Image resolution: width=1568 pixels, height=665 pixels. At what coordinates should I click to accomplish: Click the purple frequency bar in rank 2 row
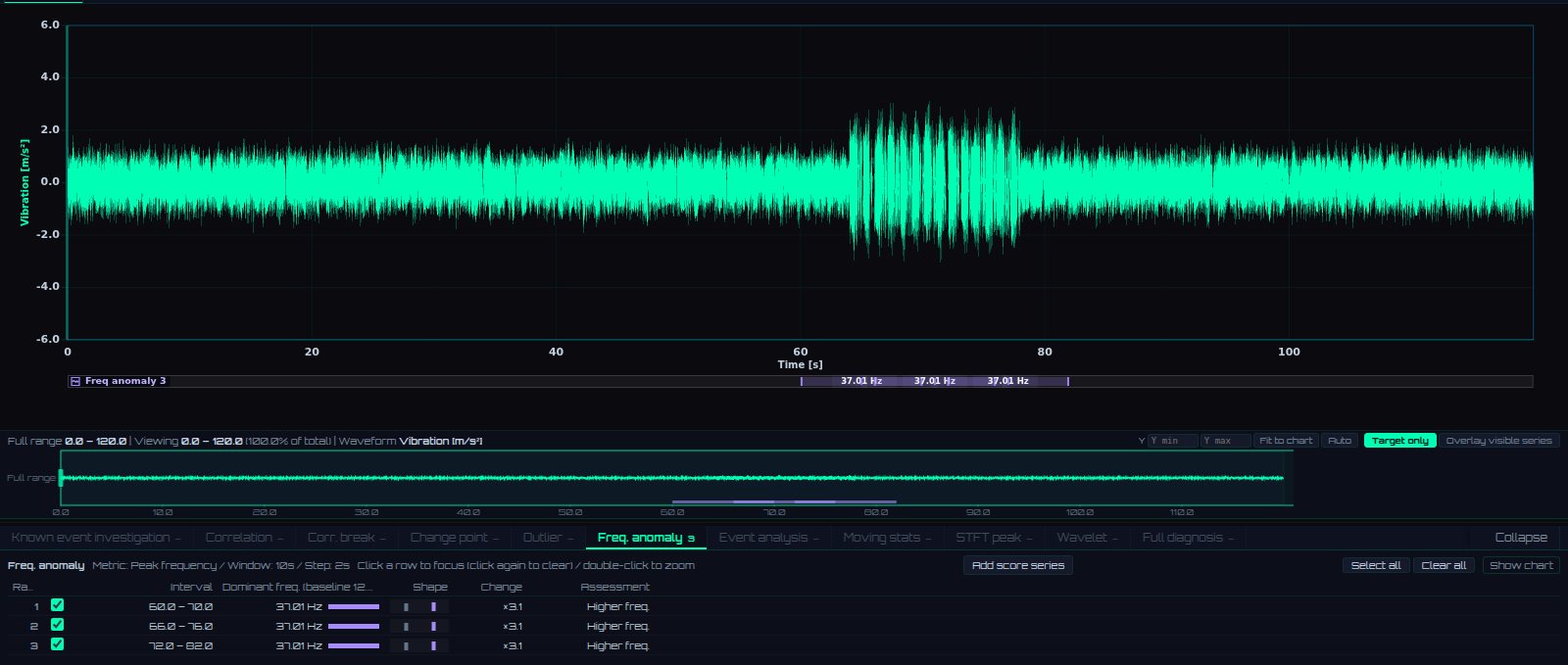click(354, 626)
